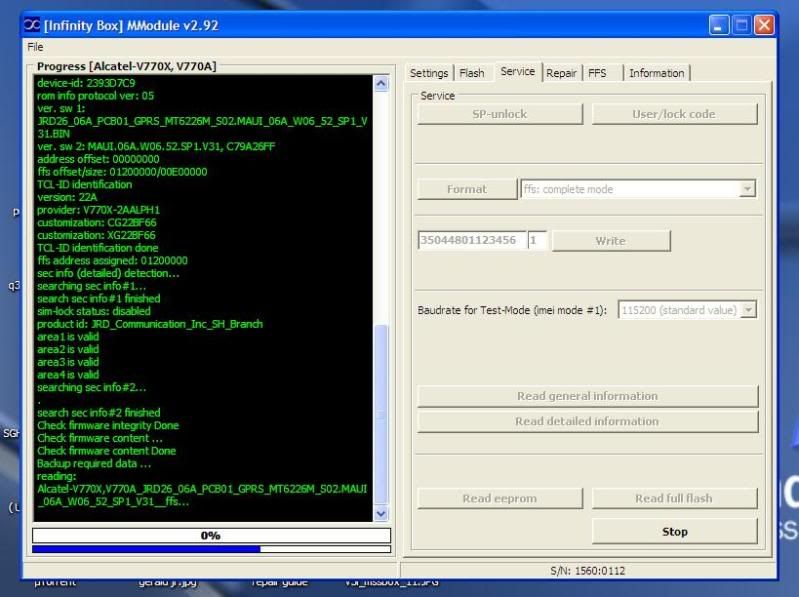Click the IMEI number input field

[x=471, y=241]
